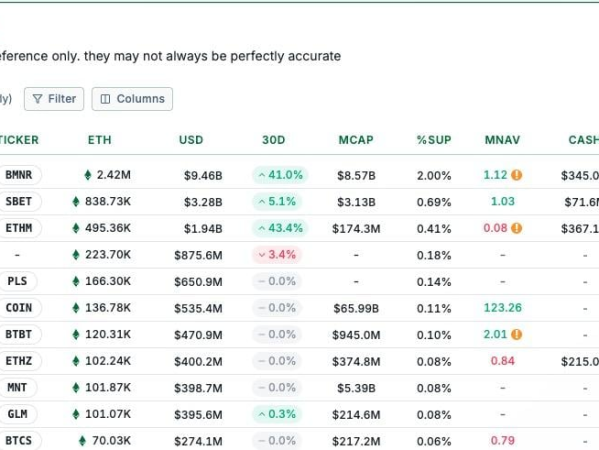Click the Ethereum icon beside 223.70K

(76, 255)
